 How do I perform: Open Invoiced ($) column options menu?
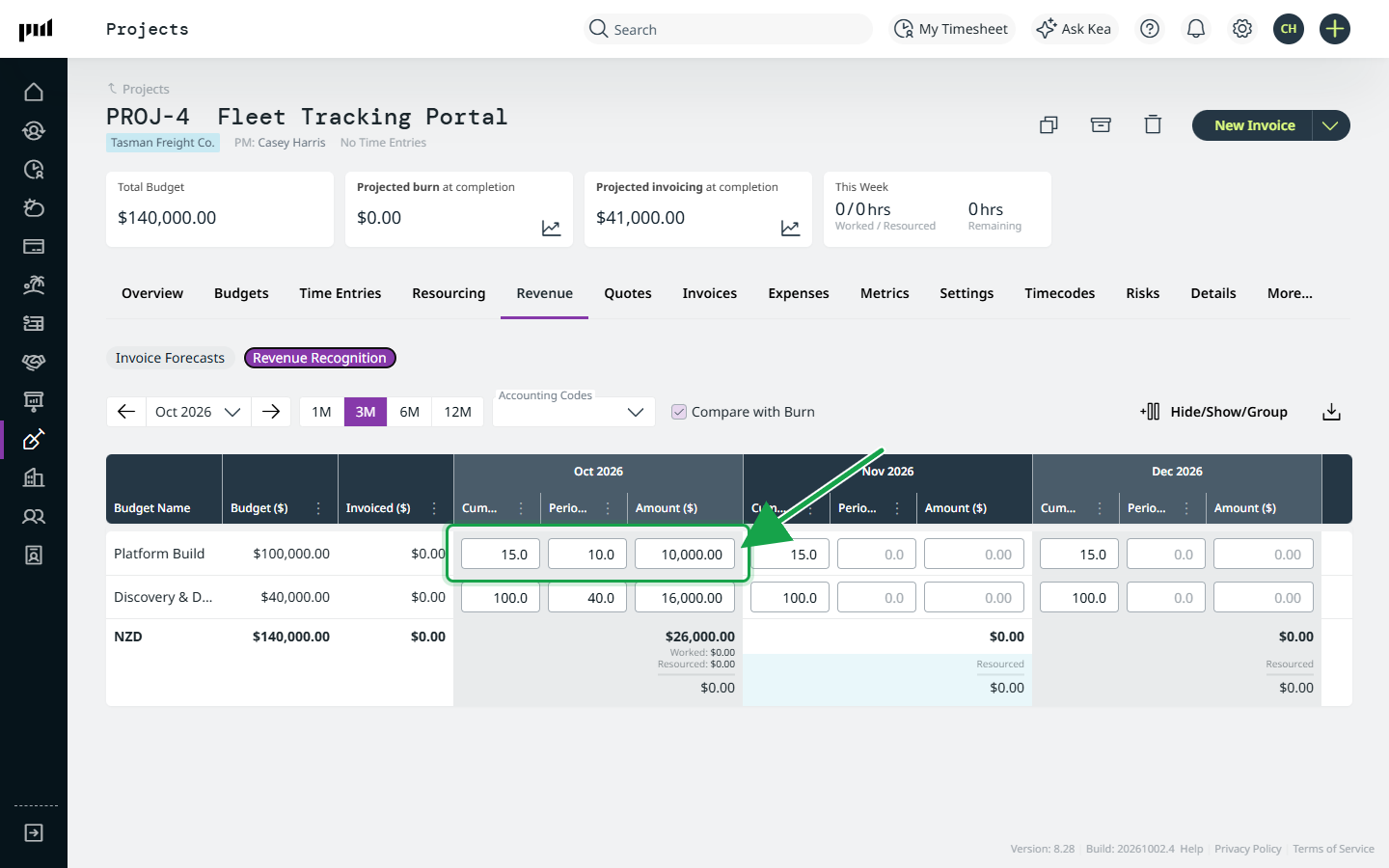[434, 508]
